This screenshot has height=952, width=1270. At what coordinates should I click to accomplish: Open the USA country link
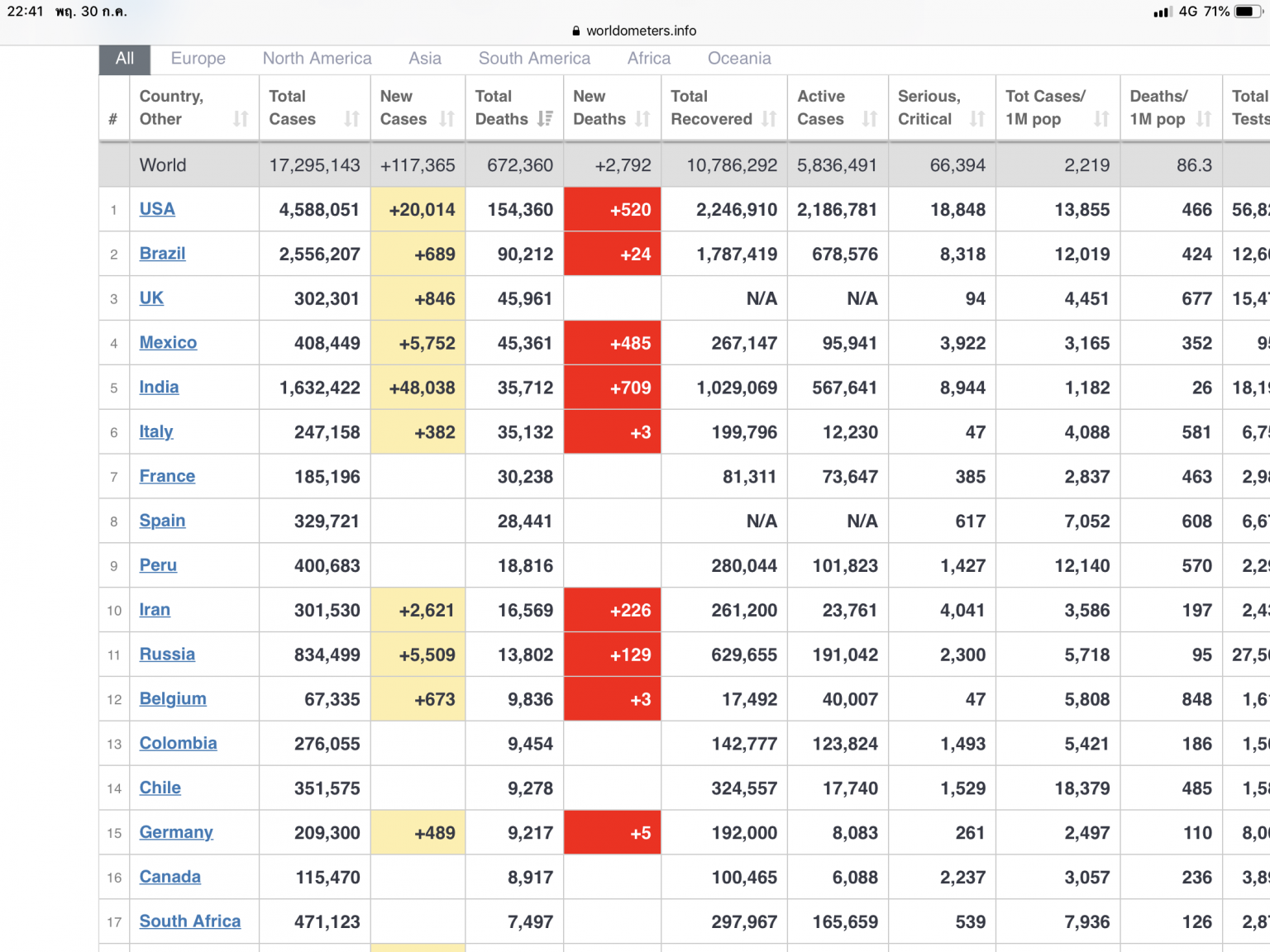tap(157, 209)
